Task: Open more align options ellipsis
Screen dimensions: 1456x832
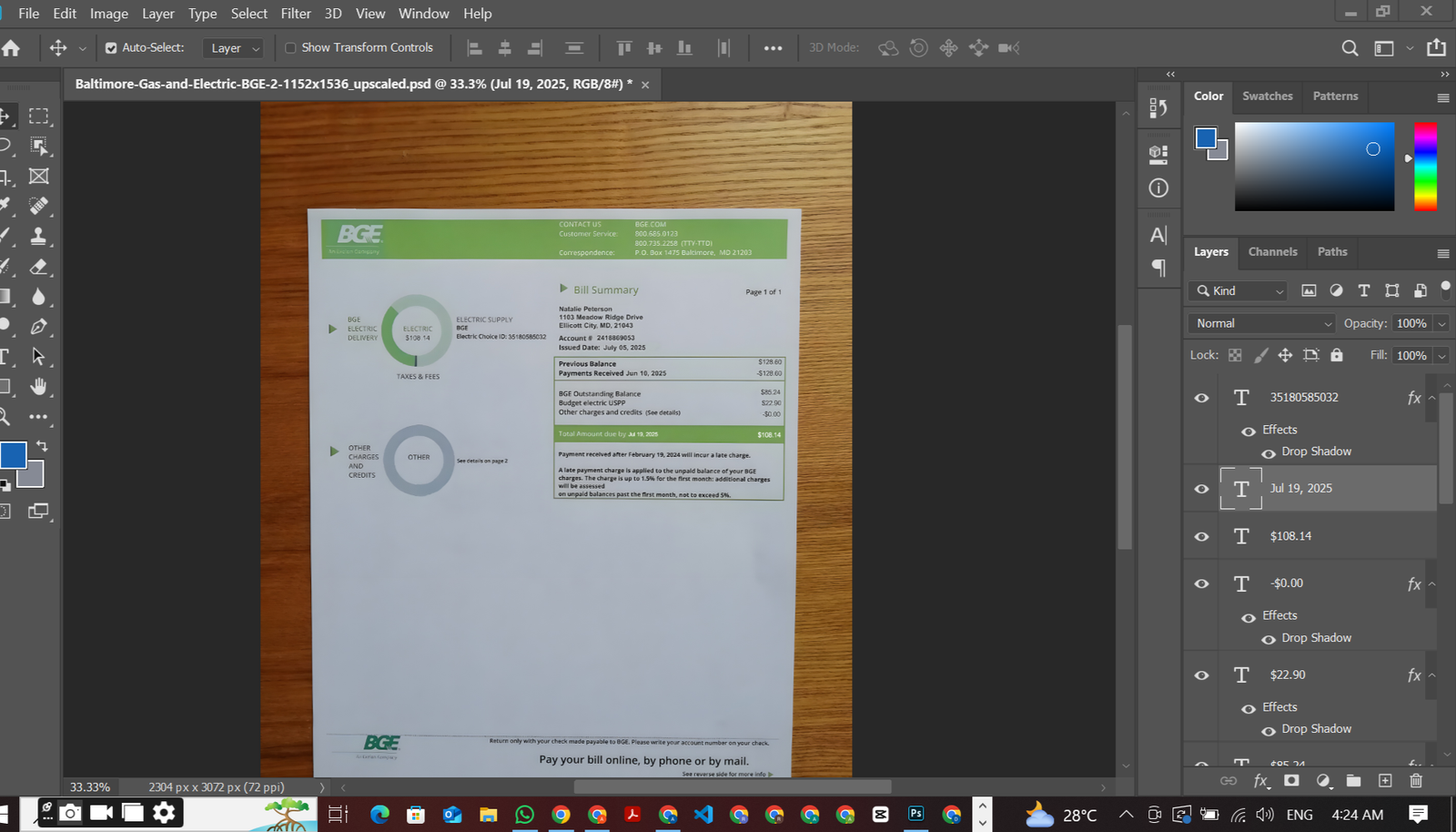Action: [x=773, y=48]
